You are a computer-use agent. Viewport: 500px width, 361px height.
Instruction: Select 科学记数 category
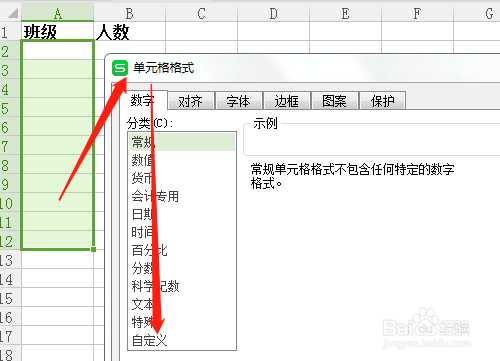[x=182, y=286]
